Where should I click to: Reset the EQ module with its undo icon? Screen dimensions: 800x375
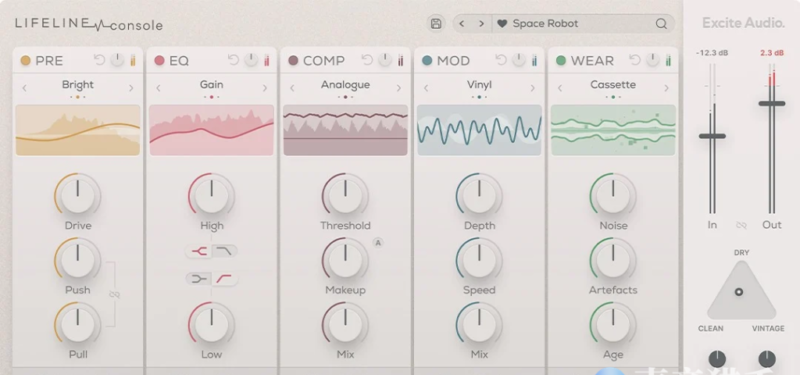[x=233, y=60]
